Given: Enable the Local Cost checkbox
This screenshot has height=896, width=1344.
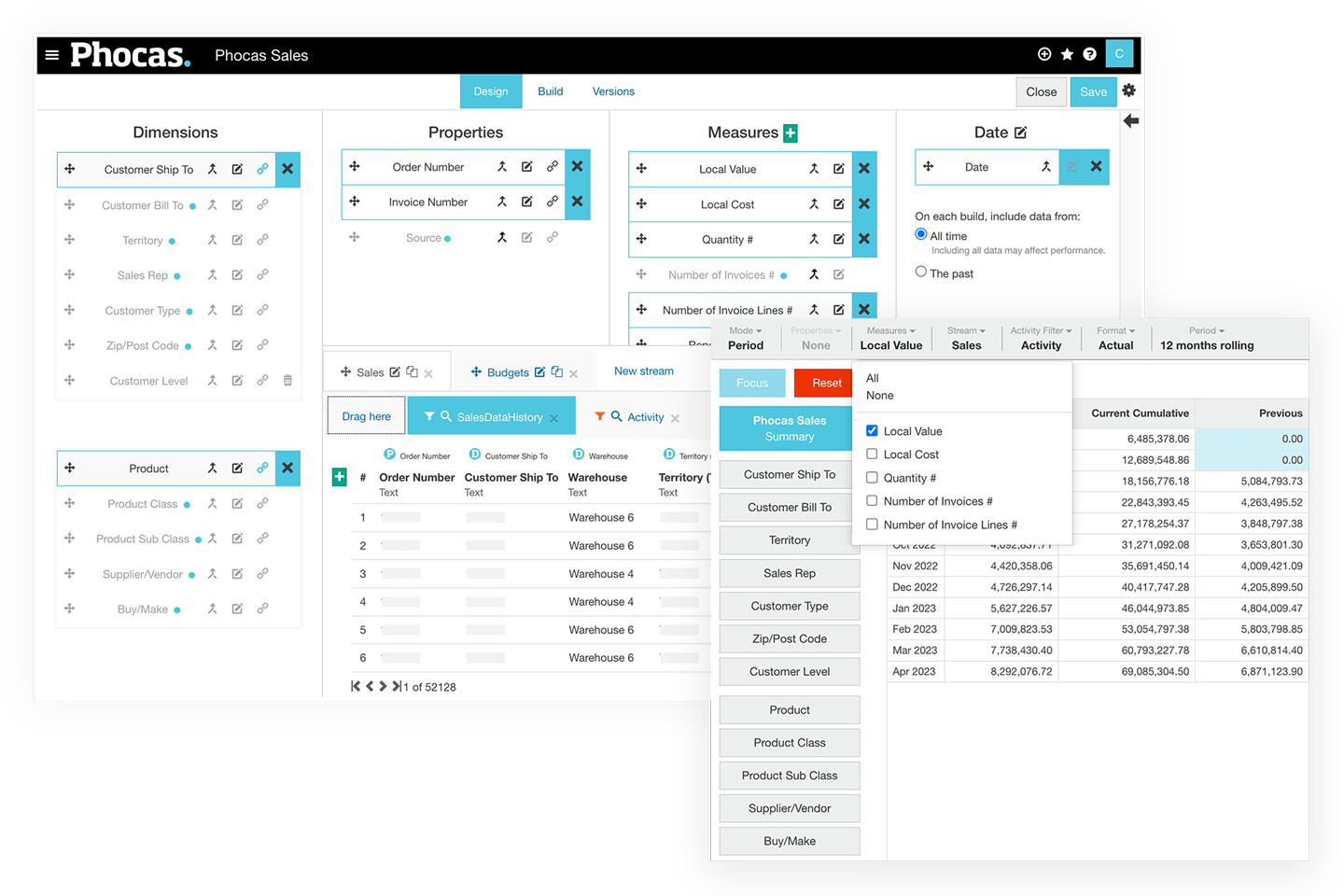Looking at the screenshot, I should (x=872, y=455).
